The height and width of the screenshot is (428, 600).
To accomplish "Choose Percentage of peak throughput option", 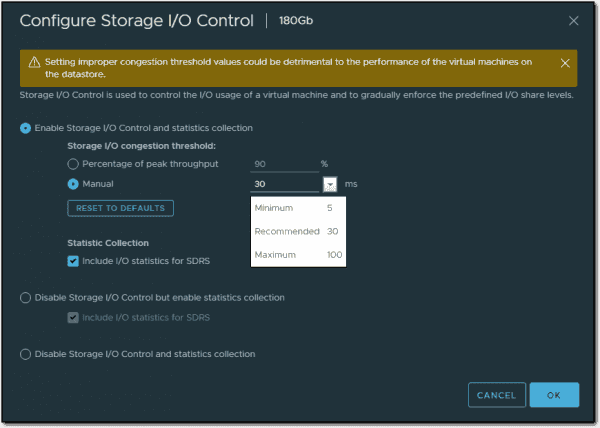I will (72, 163).
